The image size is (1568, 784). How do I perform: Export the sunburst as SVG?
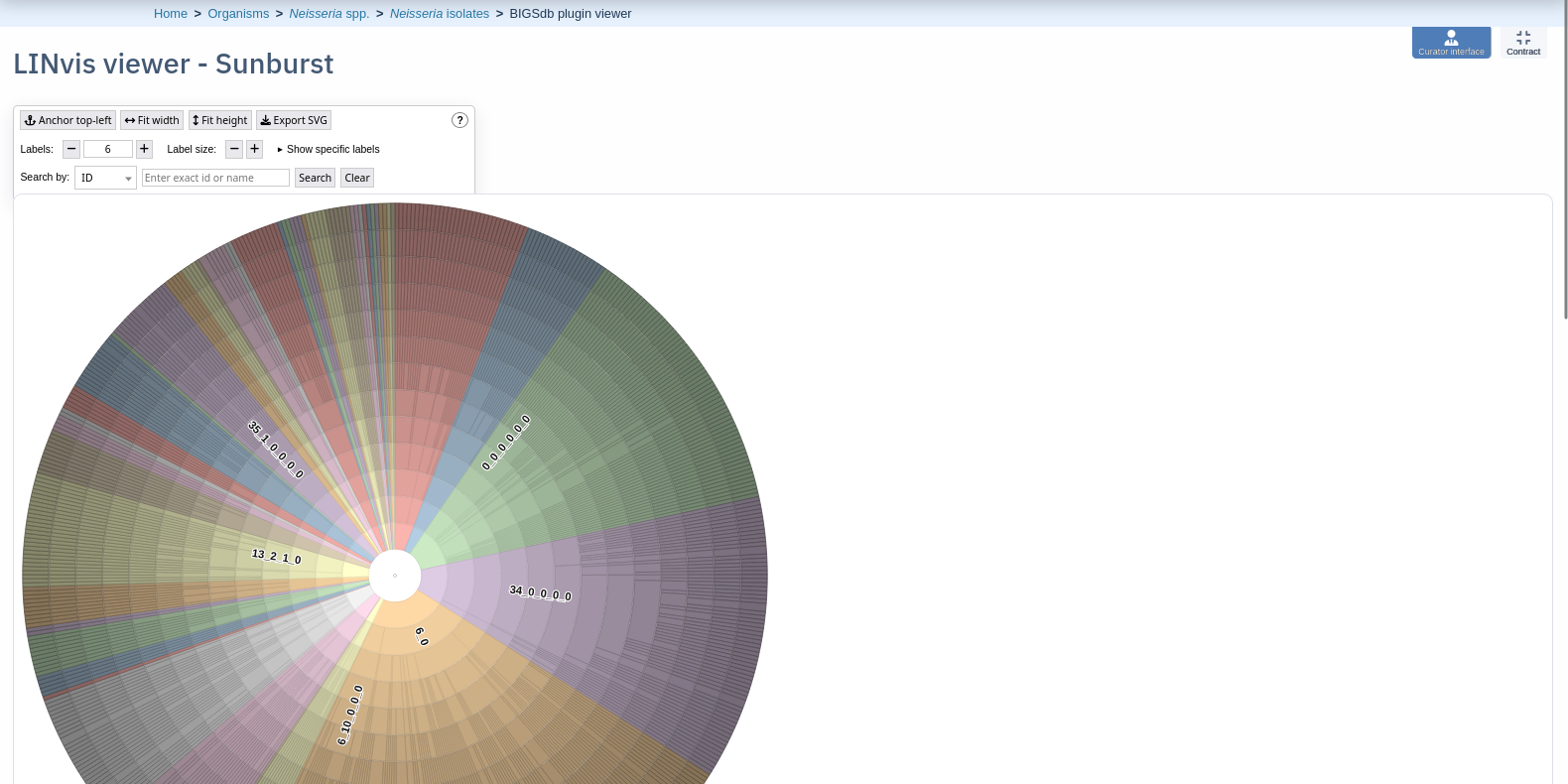click(x=294, y=120)
